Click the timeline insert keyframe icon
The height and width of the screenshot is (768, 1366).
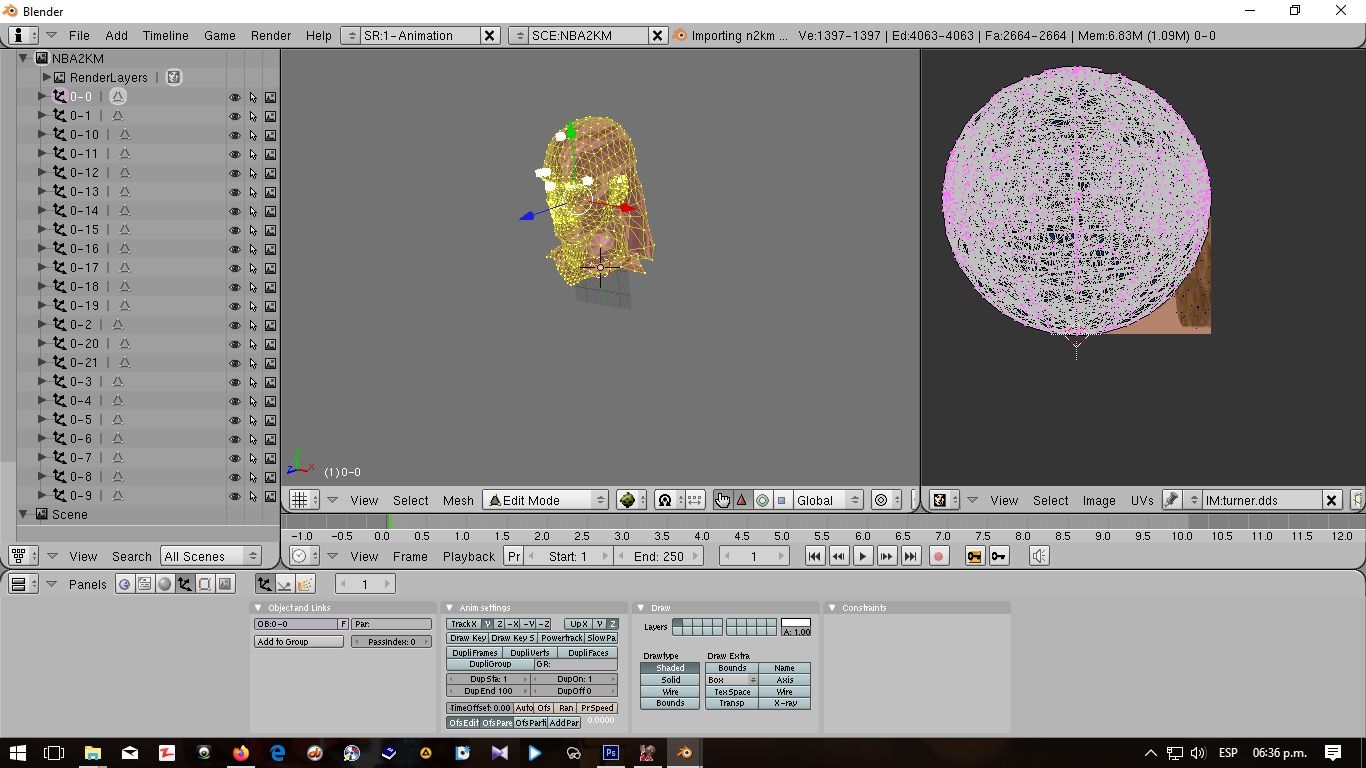pos(998,556)
